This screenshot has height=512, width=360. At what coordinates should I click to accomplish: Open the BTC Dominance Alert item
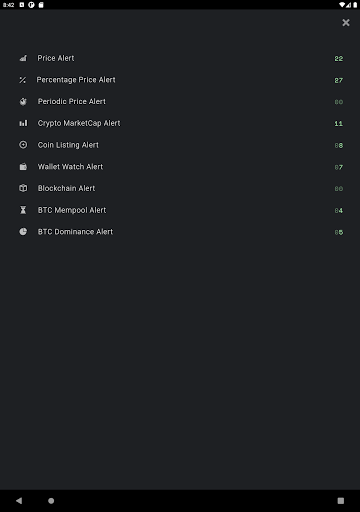[180, 232]
